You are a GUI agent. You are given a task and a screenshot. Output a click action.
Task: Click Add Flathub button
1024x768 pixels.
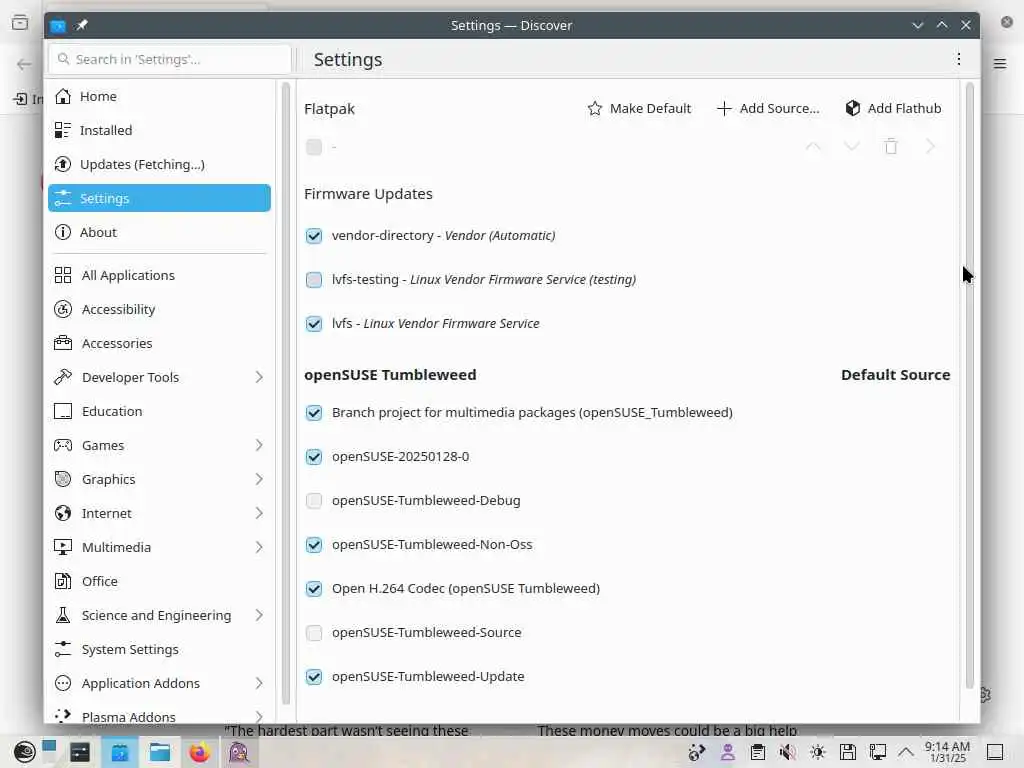[x=893, y=108]
